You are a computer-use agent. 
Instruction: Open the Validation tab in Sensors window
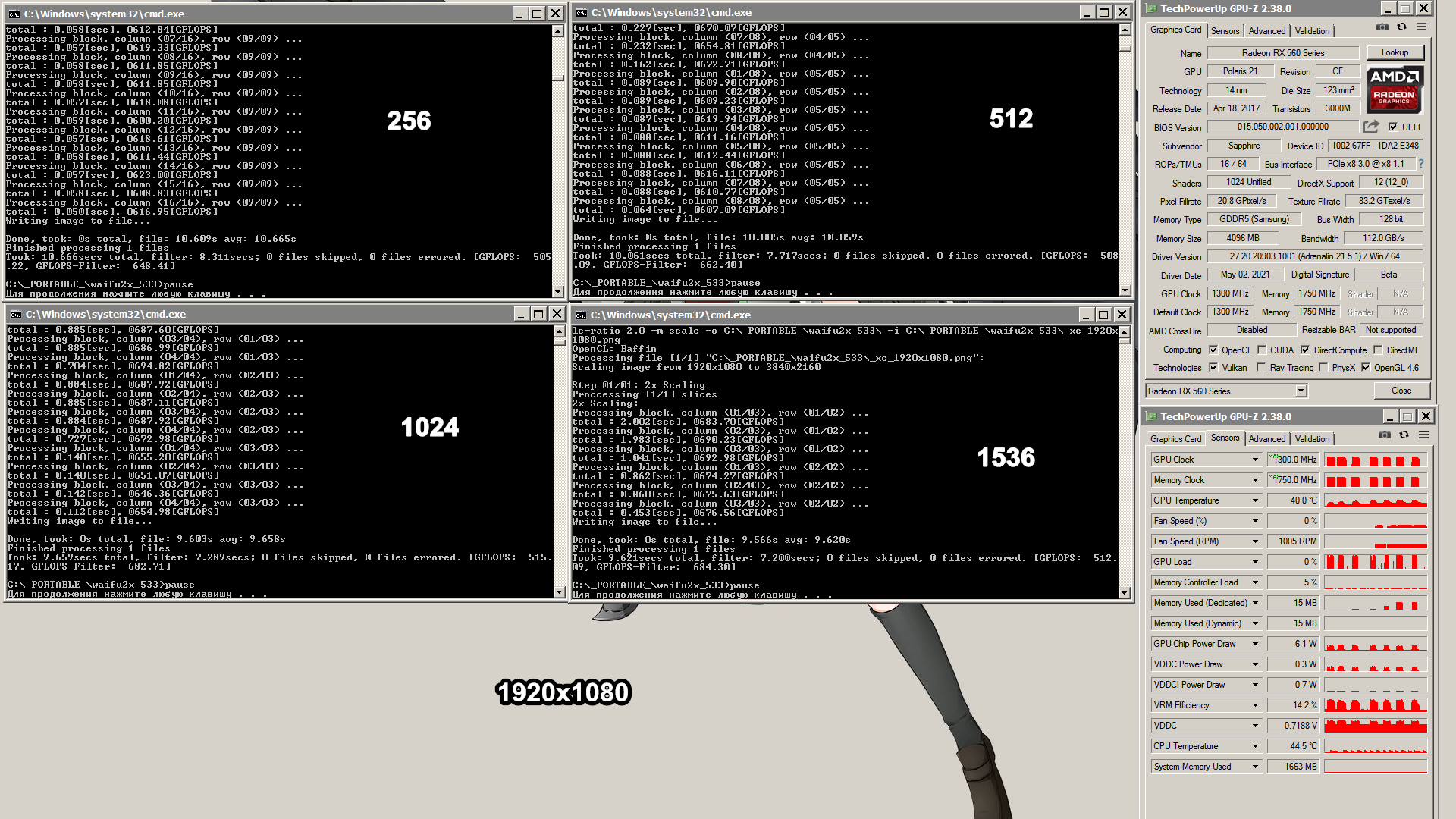click(x=1312, y=438)
